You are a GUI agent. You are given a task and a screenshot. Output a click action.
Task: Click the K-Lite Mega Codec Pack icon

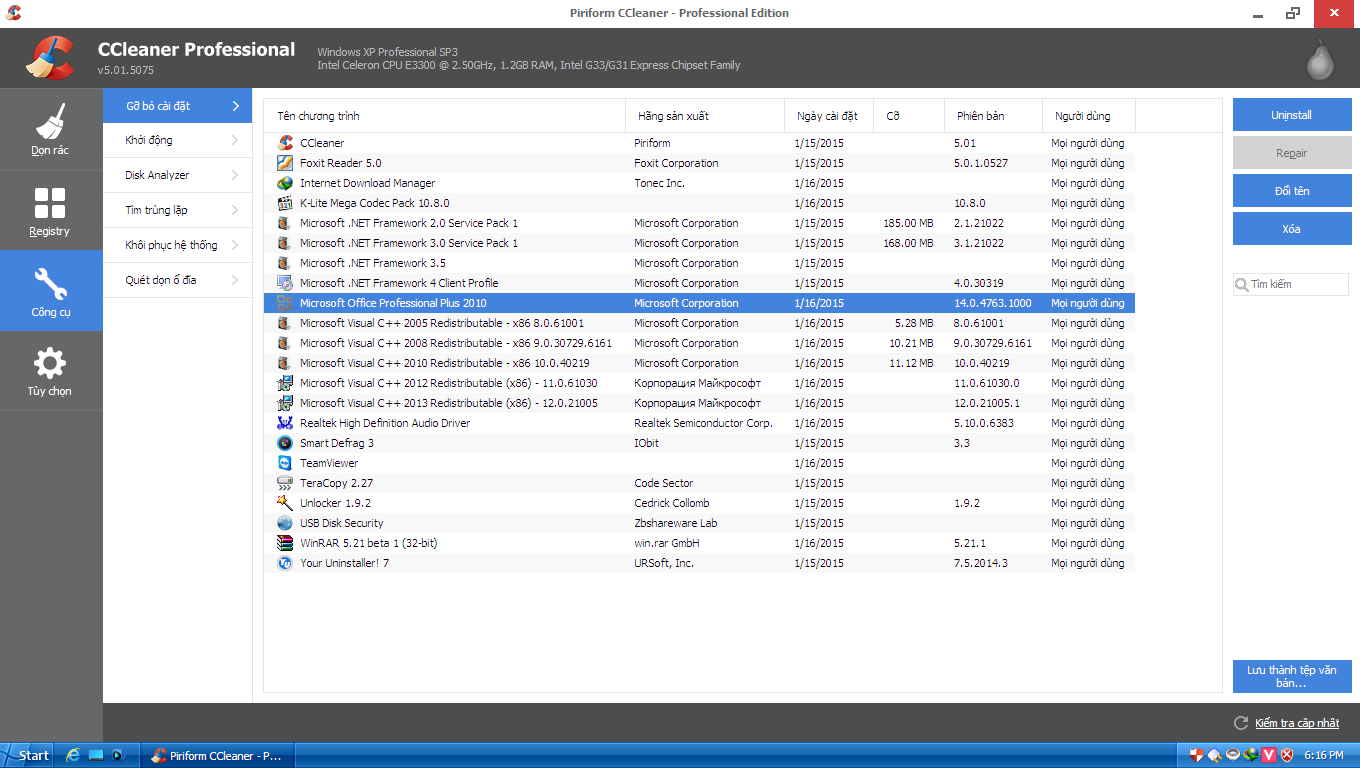pos(285,203)
